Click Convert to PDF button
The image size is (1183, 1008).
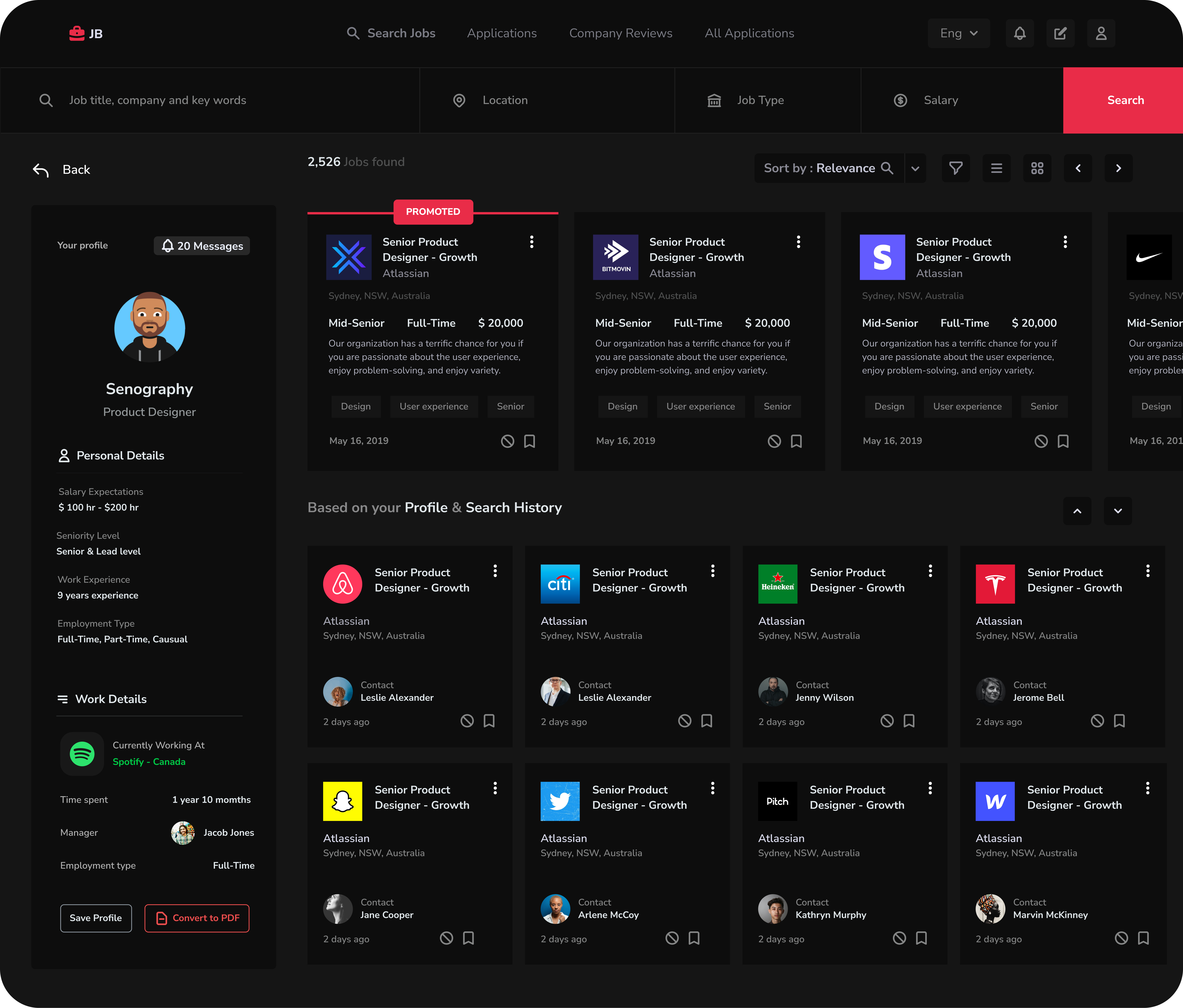[197, 918]
